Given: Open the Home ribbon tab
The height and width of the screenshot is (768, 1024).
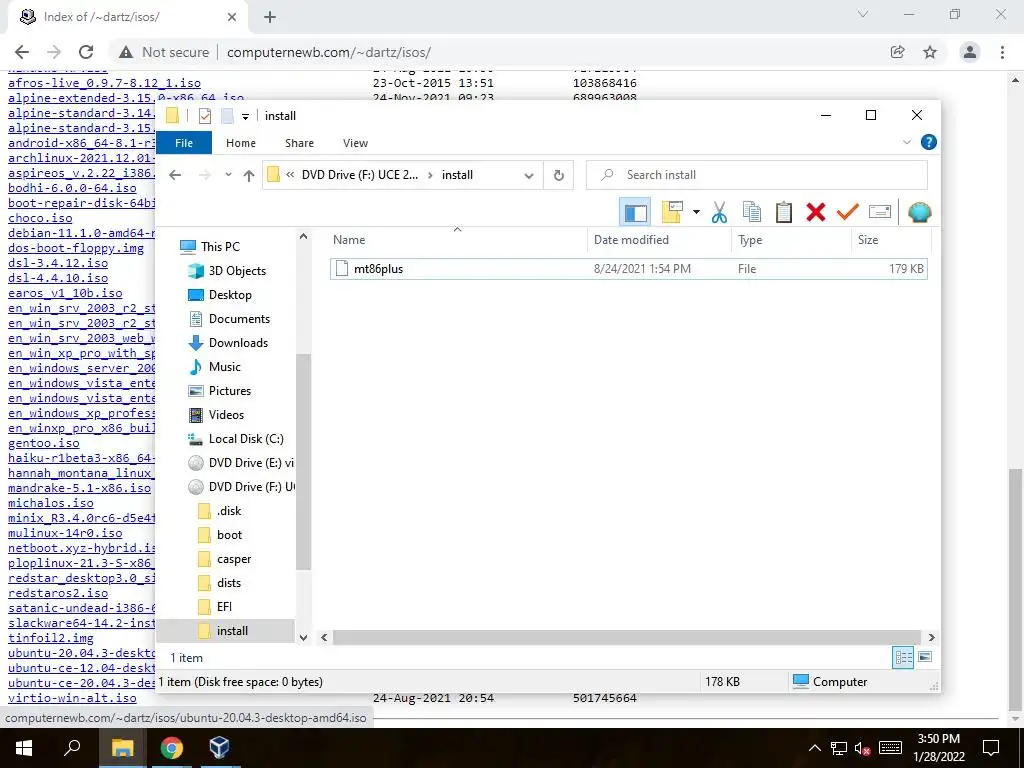Looking at the screenshot, I should point(241,143).
